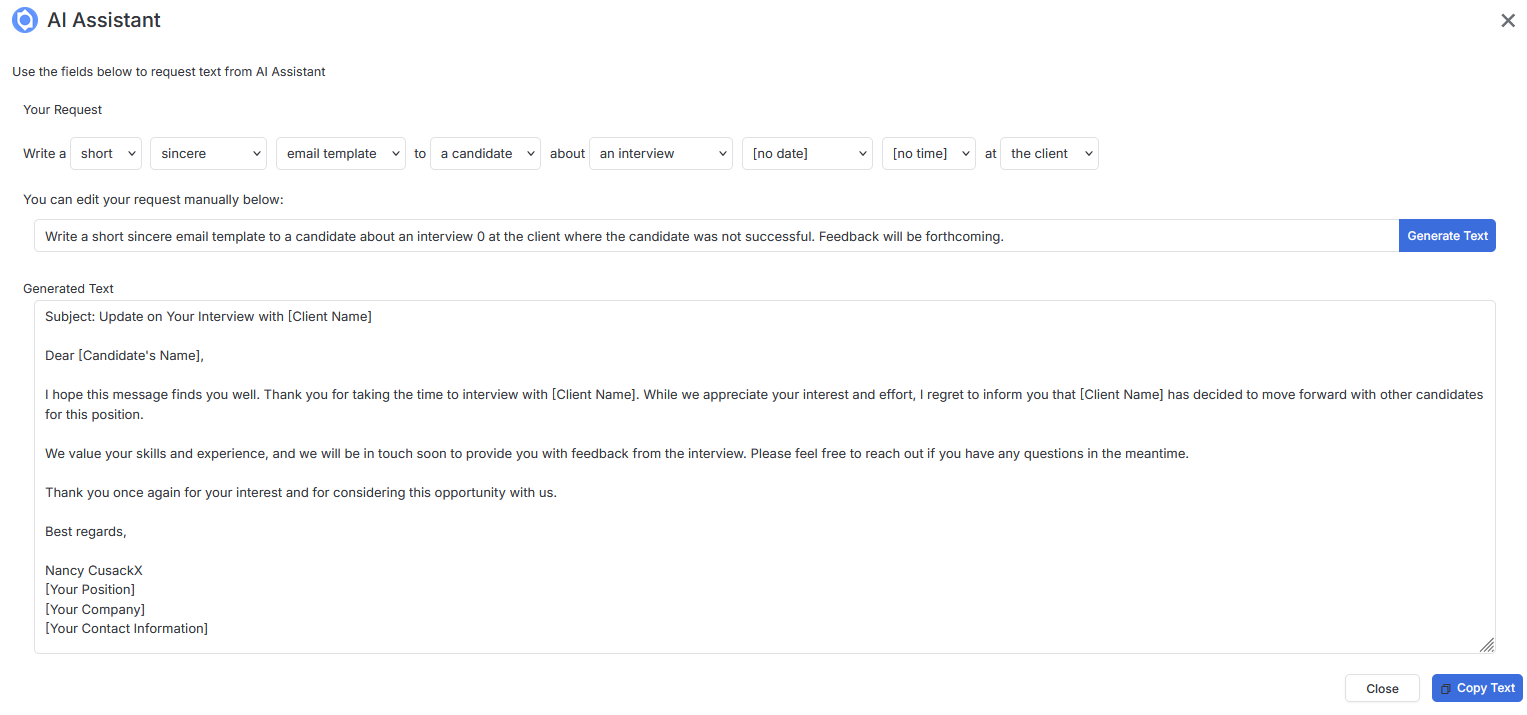Click the '[Your Contact Information]' placeholder line
Viewport: 1527px width, 715px height.
(126, 629)
